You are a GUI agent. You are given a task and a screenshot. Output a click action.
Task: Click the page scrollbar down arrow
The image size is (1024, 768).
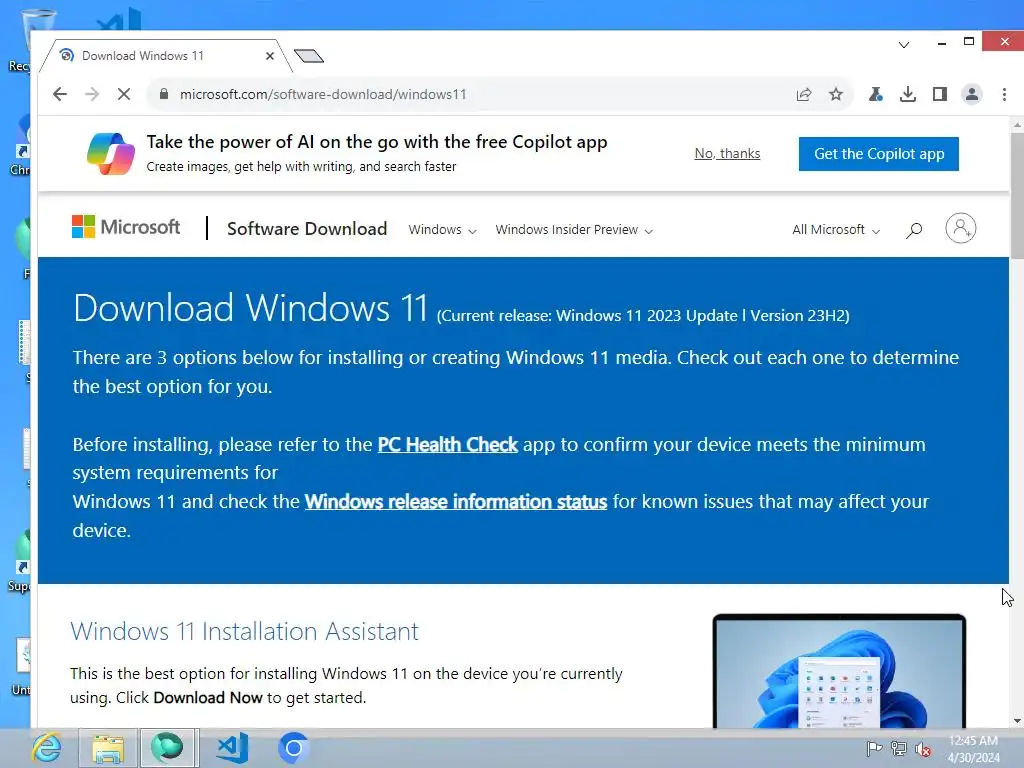tap(1017, 720)
